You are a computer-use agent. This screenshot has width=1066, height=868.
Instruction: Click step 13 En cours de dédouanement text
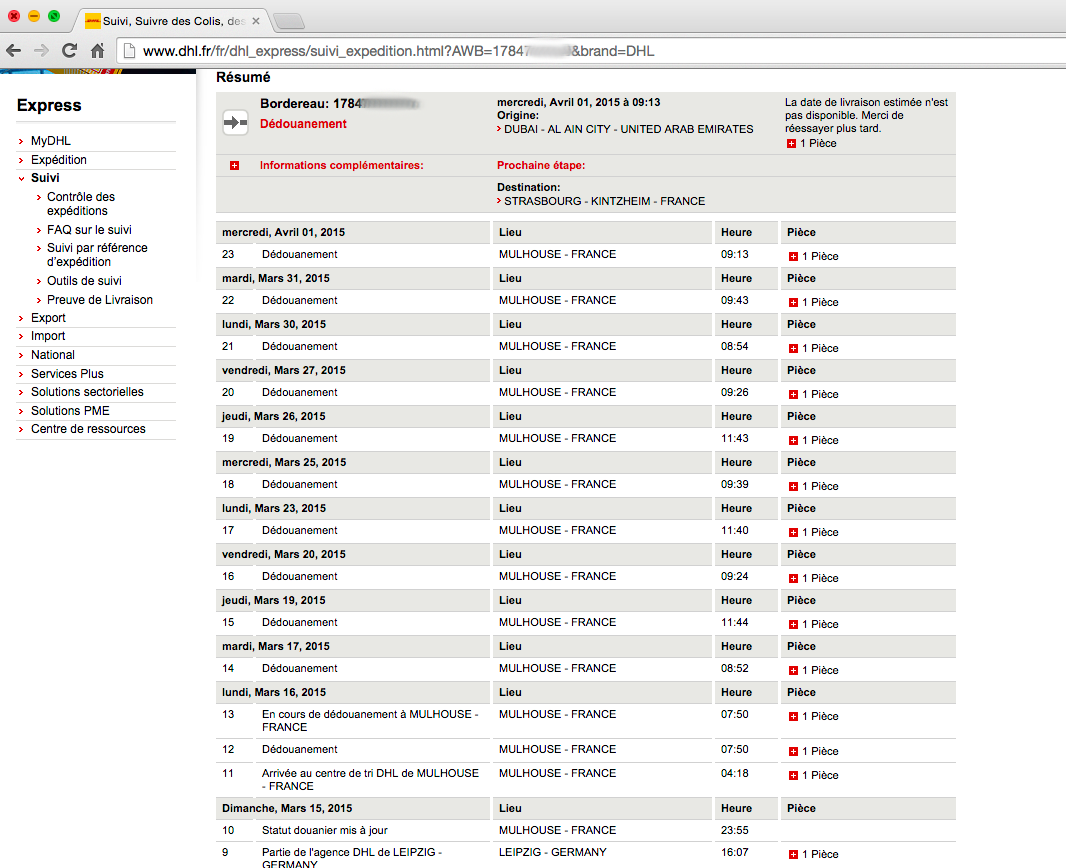click(x=371, y=721)
